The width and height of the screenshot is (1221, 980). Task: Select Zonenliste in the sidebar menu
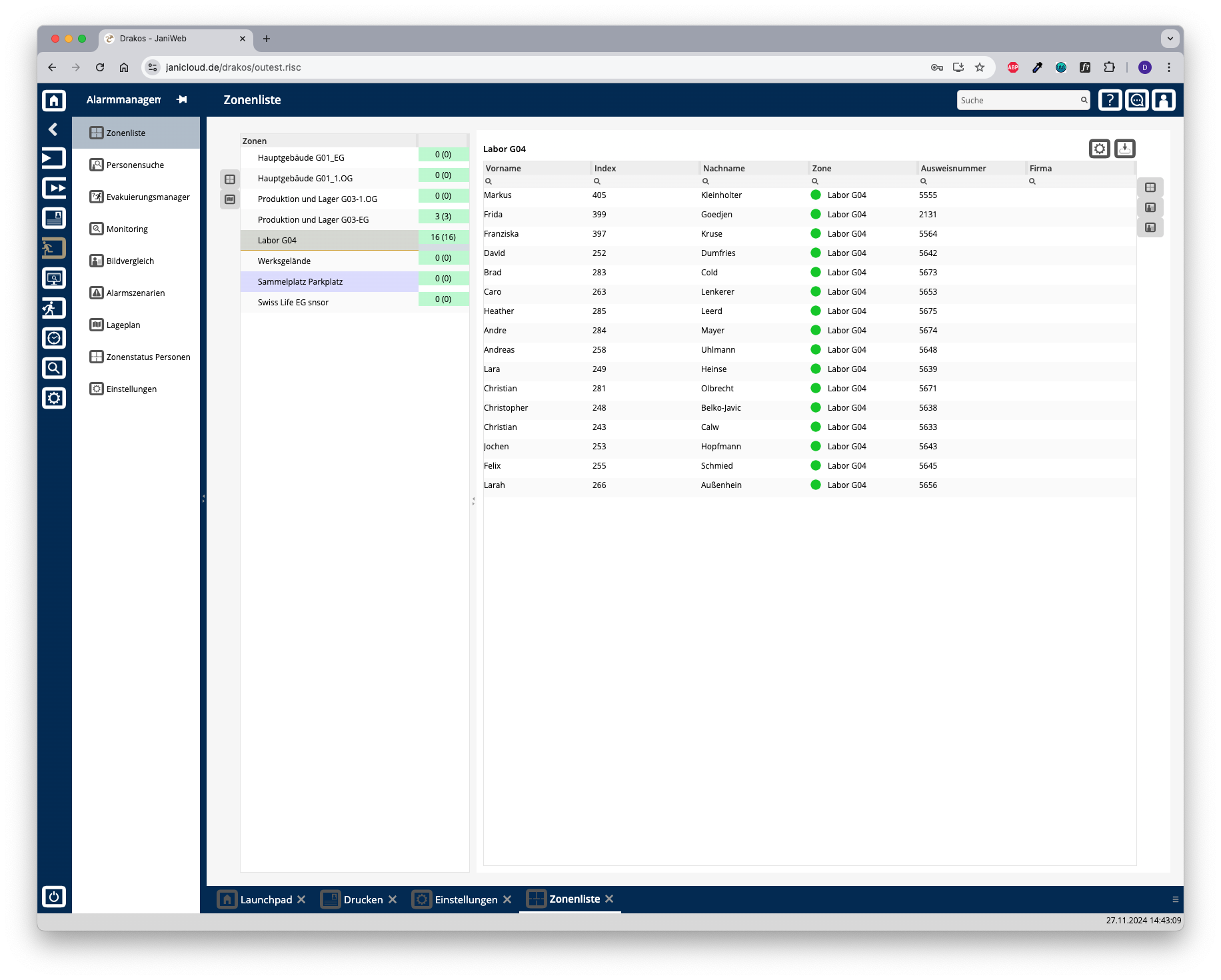click(x=136, y=133)
